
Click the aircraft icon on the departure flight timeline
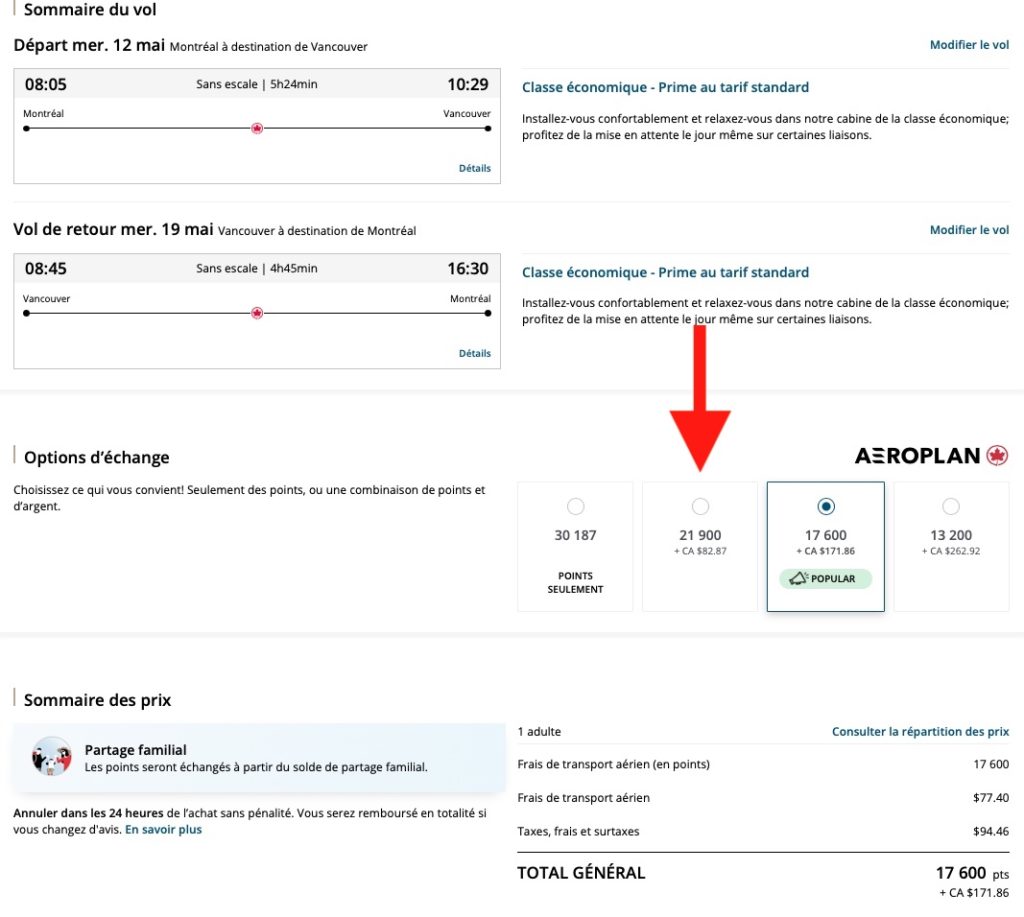[257, 130]
